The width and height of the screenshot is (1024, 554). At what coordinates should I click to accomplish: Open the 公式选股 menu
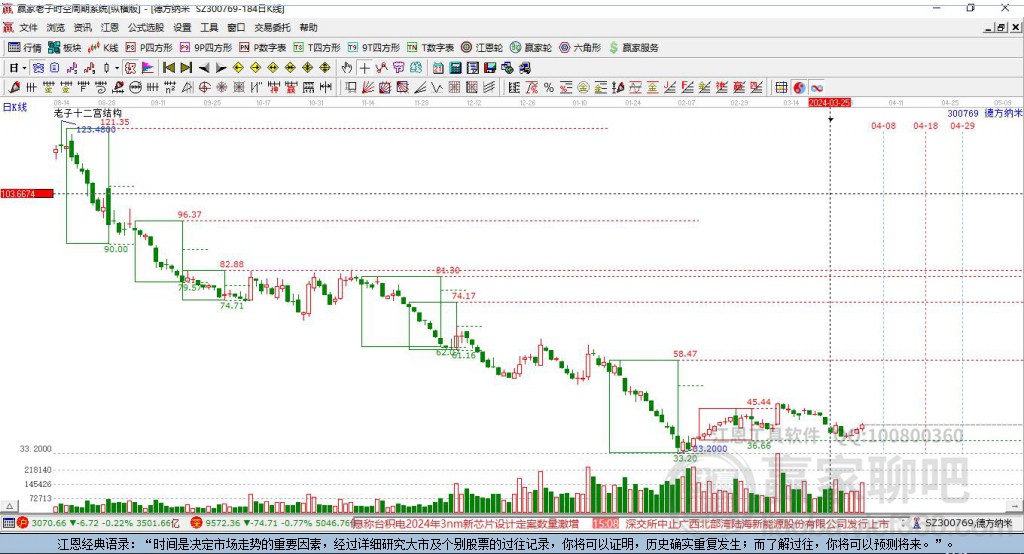click(146, 27)
